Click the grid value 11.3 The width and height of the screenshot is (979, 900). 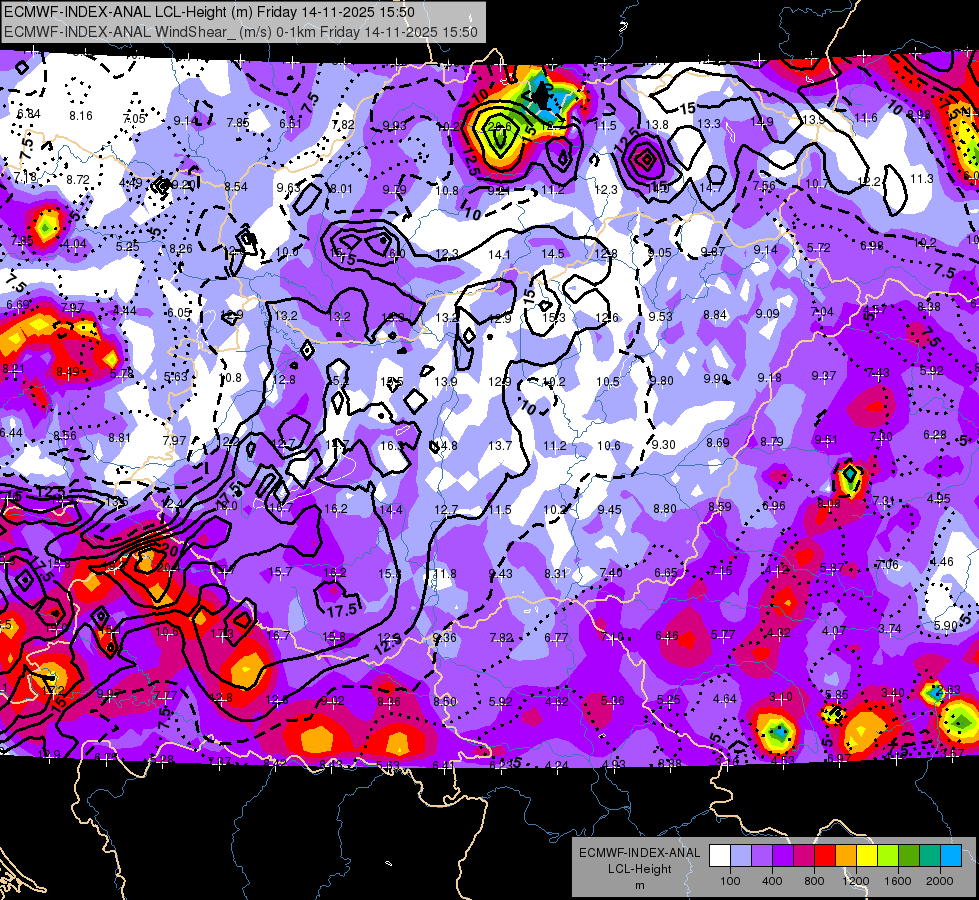(922, 179)
